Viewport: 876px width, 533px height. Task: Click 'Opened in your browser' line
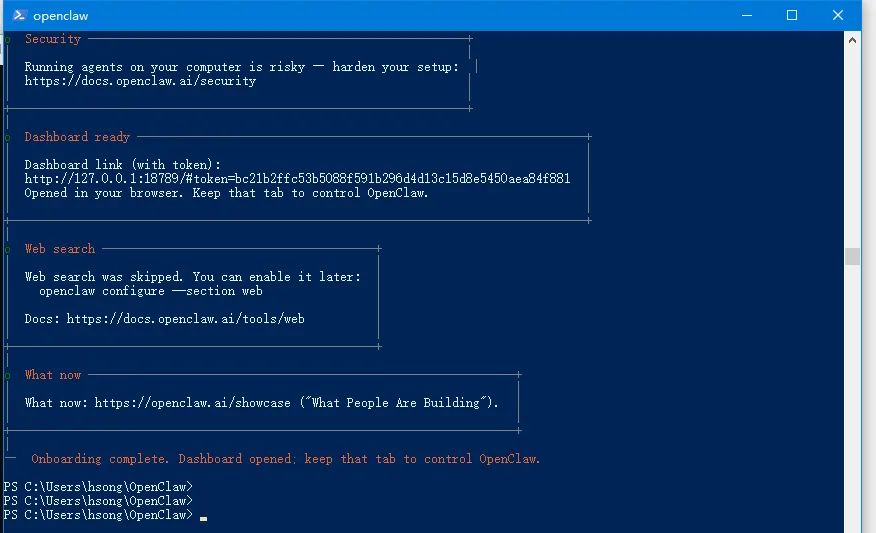[x=226, y=193]
